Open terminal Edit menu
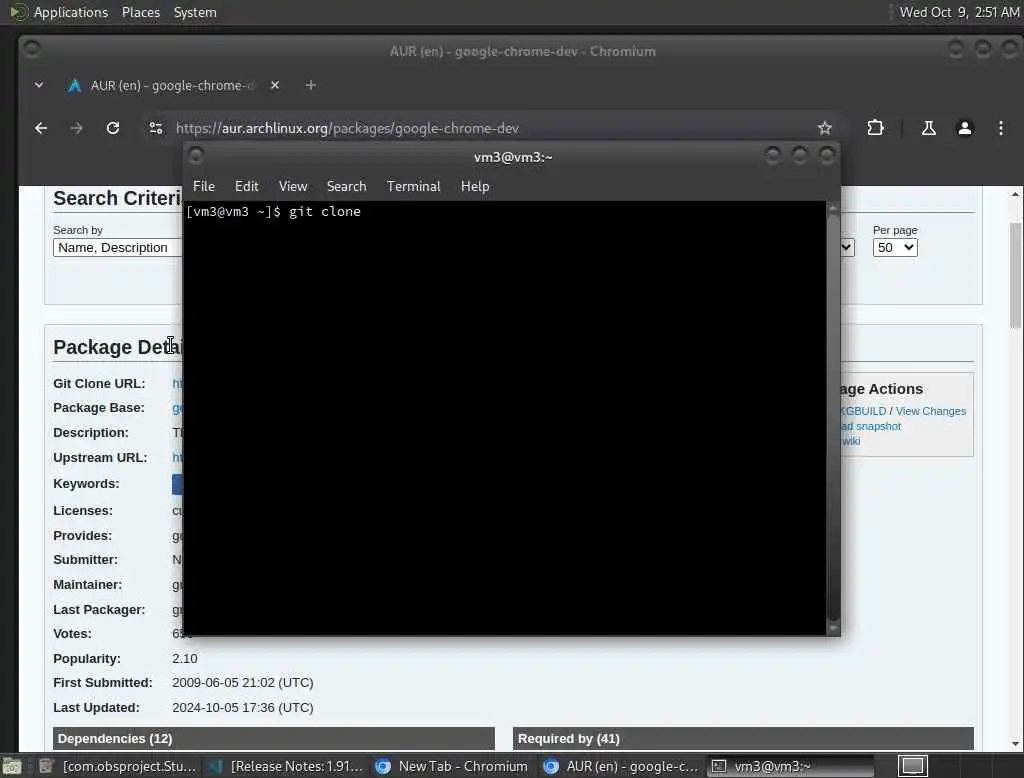 (x=246, y=186)
